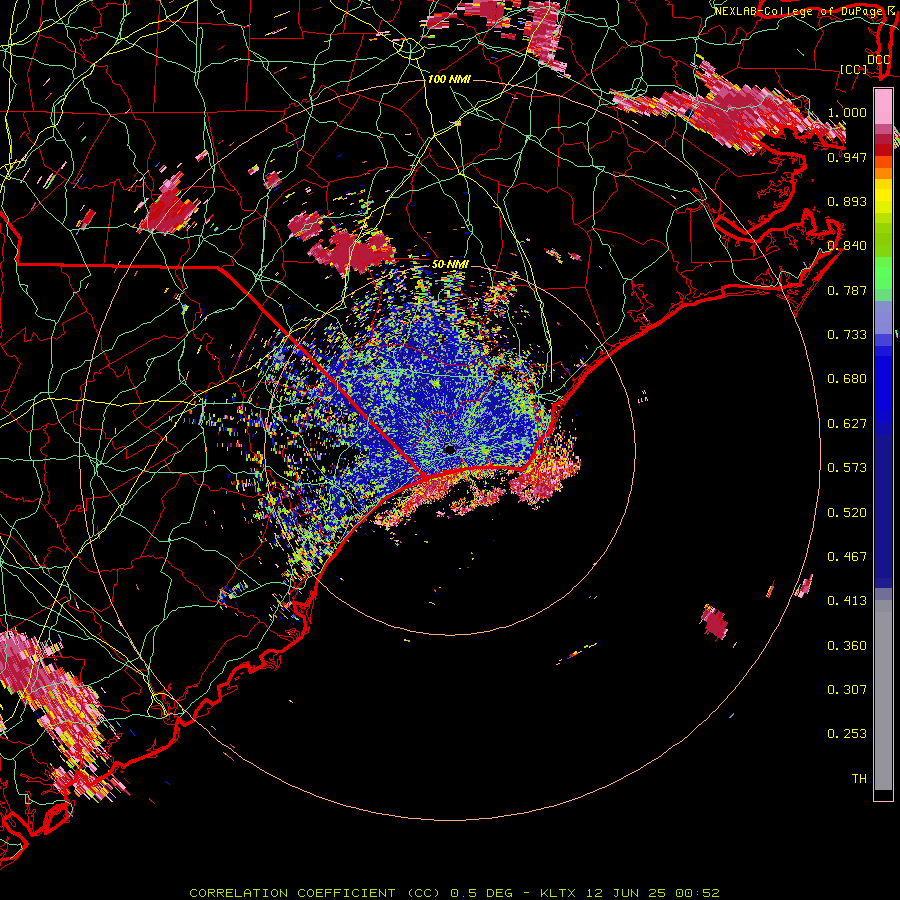Screen dimensions: 900x900
Task: Select the 0.787 scale value
Action: point(847,290)
